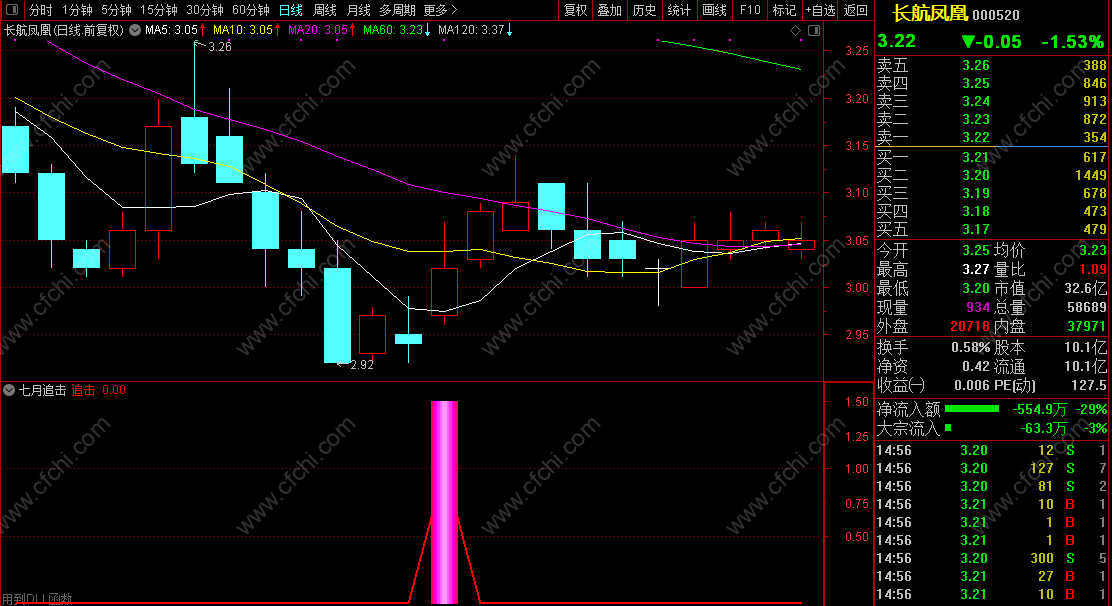The height and width of the screenshot is (606, 1112).
Task: Open F10 company information
Action: (x=750, y=10)
